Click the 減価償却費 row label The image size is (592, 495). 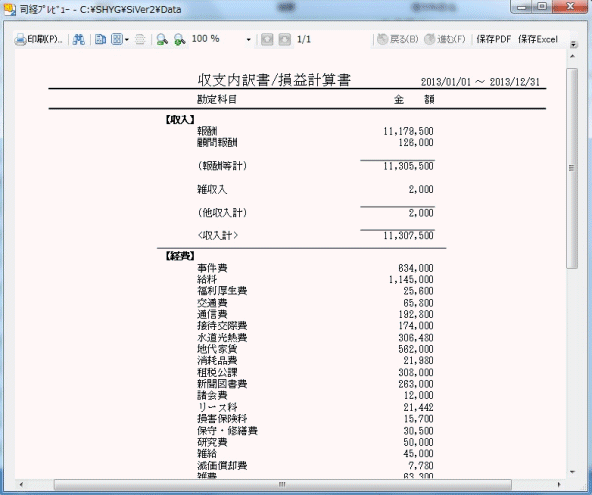pos(222,465)
